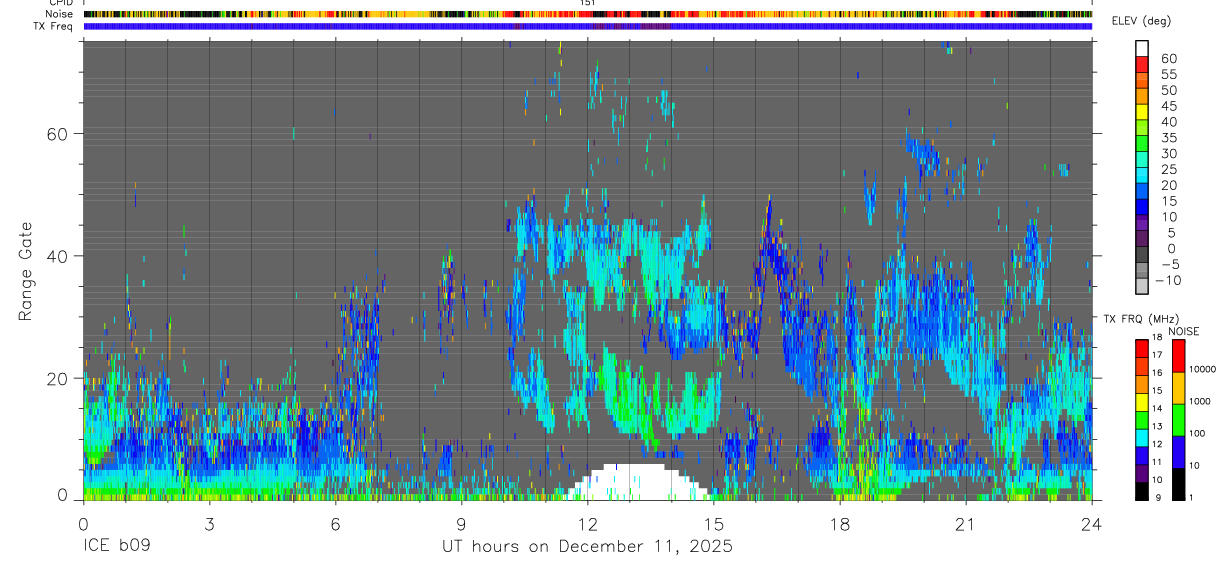Click the '18' UT hour tick label

(839, 524)
